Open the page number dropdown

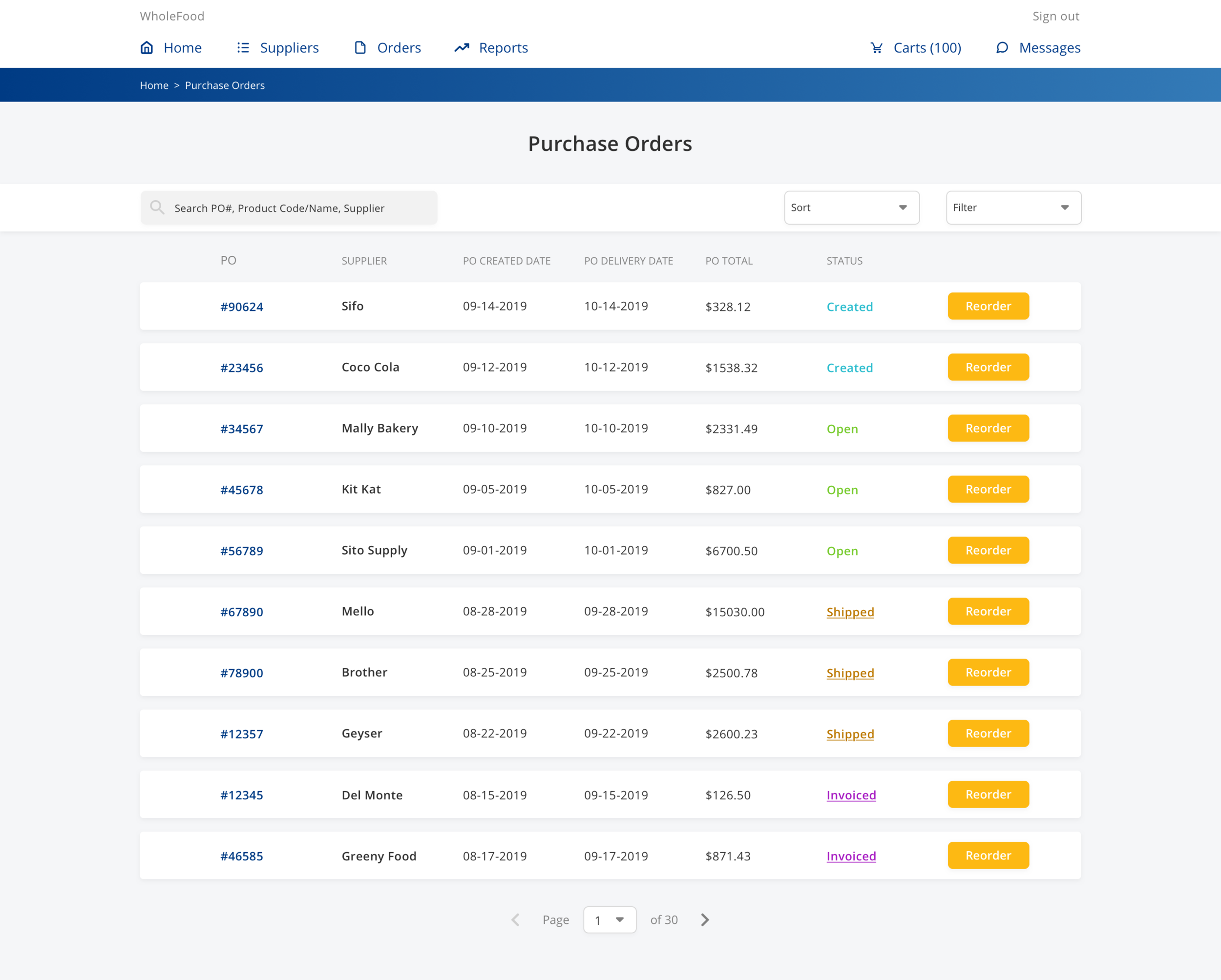click(x=610, y=920)
